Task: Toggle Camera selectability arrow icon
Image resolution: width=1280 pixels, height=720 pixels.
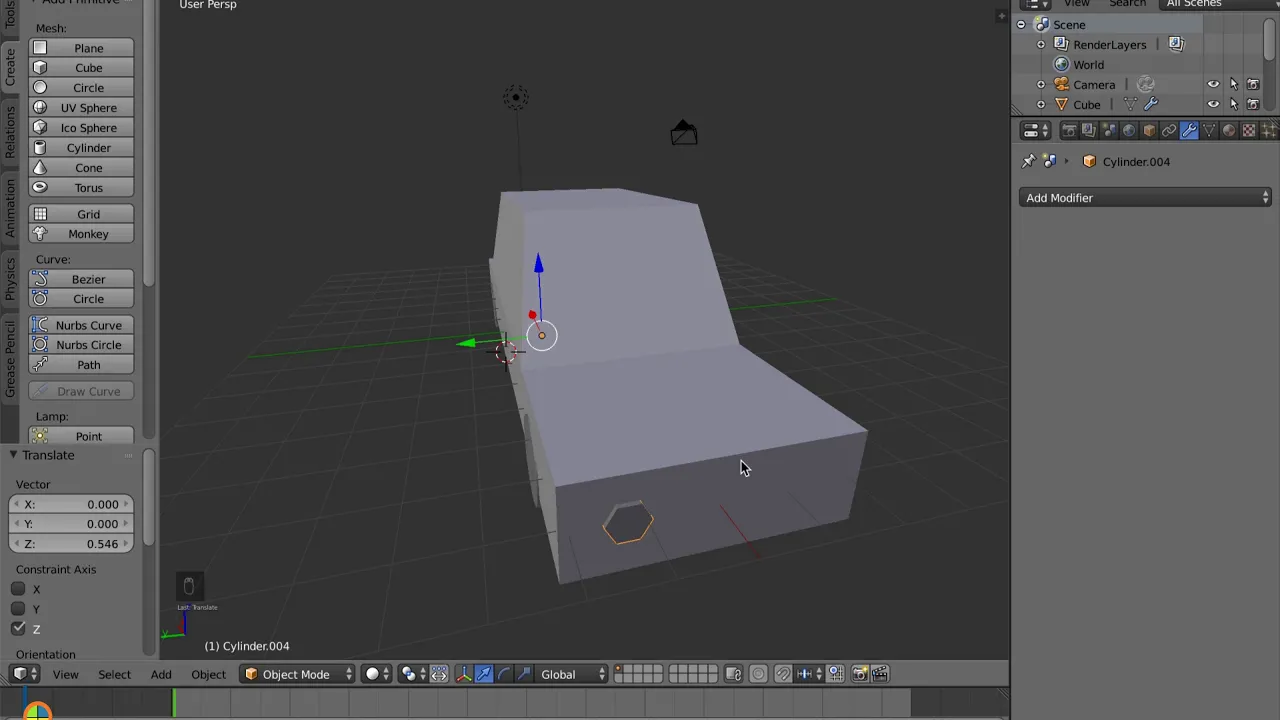Action: click(1233, 85)
